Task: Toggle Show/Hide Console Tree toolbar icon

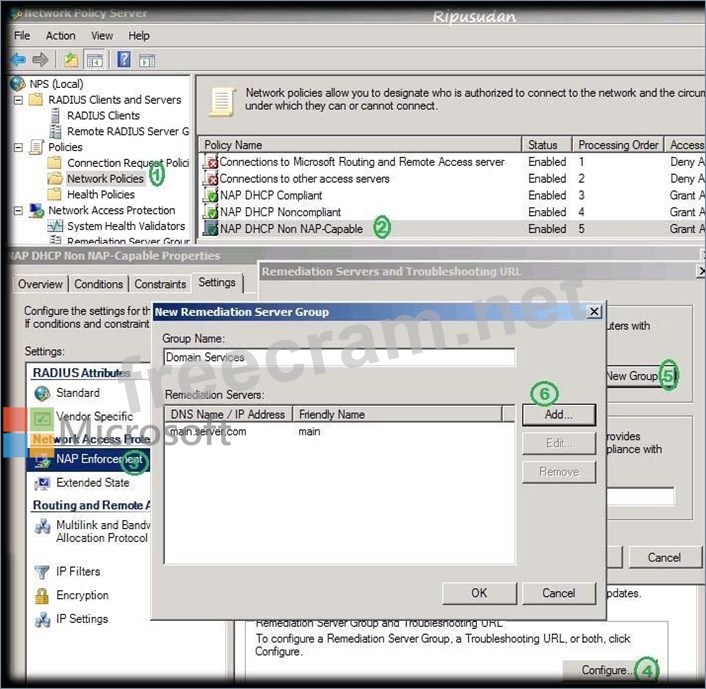Action: (x=95, y=59)
